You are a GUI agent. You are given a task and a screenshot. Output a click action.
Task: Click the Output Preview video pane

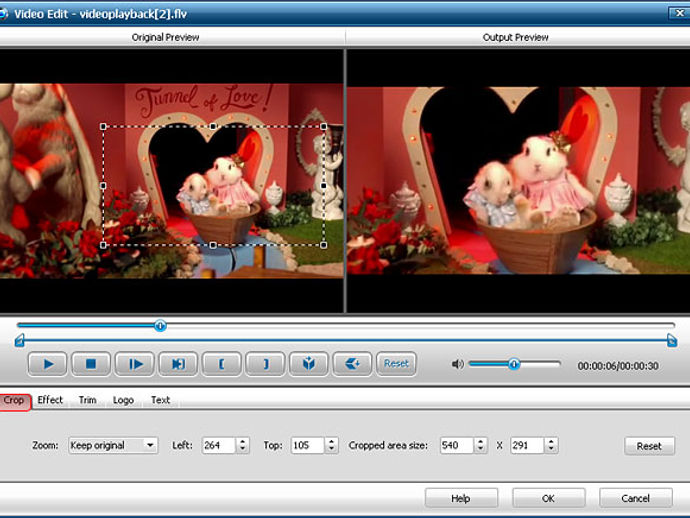(x=518, y=181)
